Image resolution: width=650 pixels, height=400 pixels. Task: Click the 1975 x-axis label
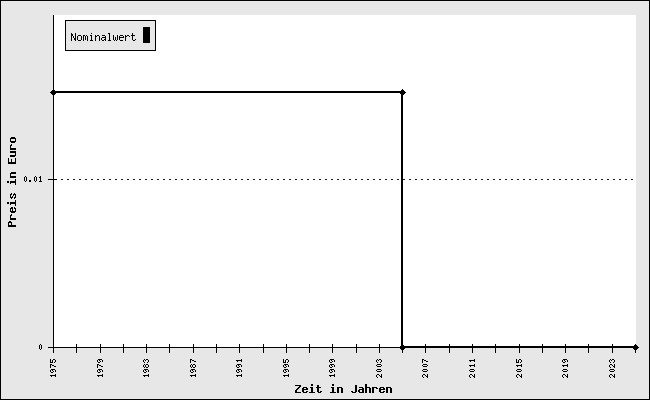(x=53, y=368)
